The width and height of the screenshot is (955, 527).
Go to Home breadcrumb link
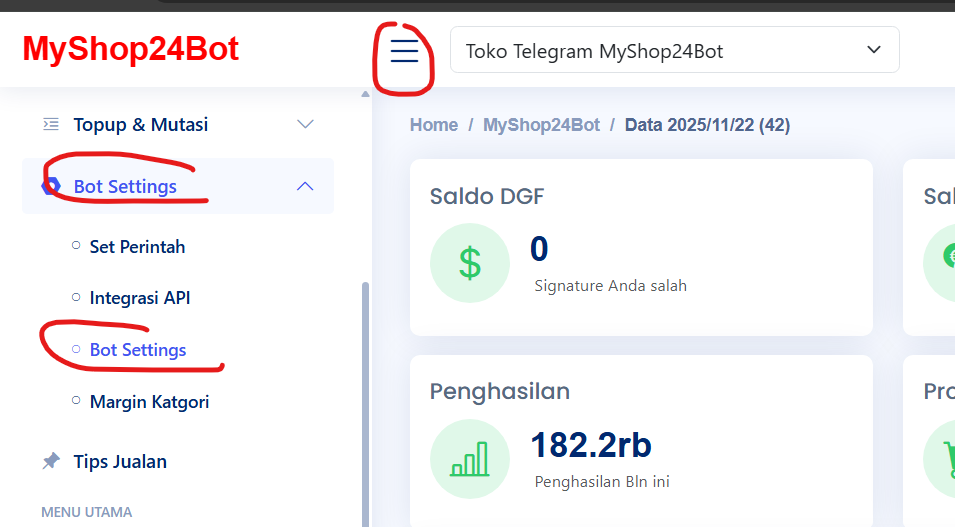tap(434, 125)
